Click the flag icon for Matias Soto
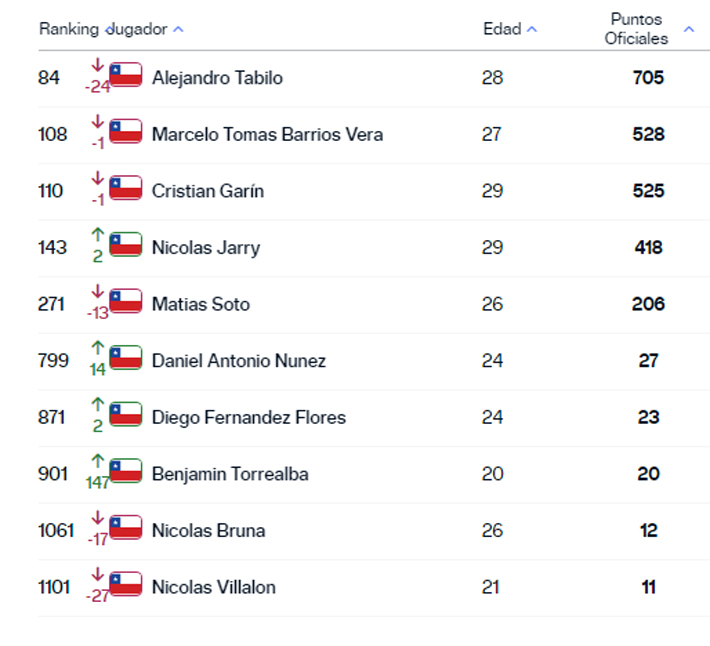The height and width of the screenshot is (646, 710). [x=126, y=301]
